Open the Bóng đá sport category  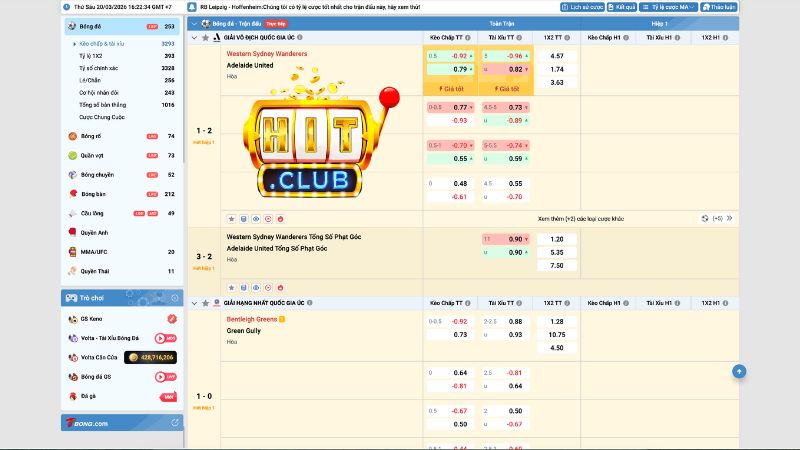[122, 27]
